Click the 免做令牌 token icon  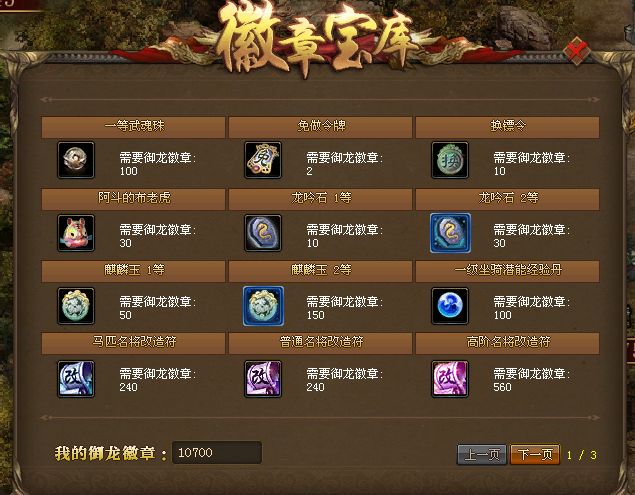pos(263,160)
